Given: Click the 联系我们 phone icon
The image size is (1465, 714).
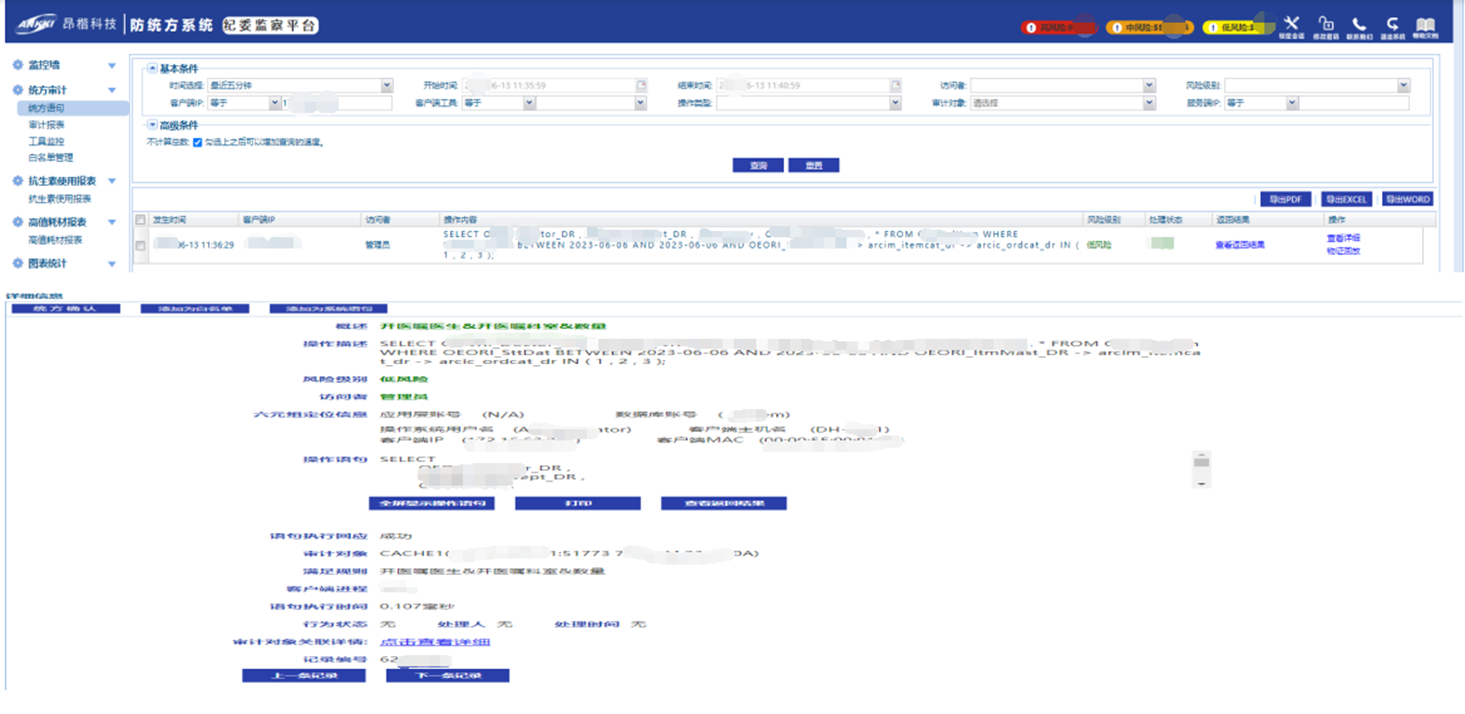Looking at the screenshot, I should (x=1358, y=22).
